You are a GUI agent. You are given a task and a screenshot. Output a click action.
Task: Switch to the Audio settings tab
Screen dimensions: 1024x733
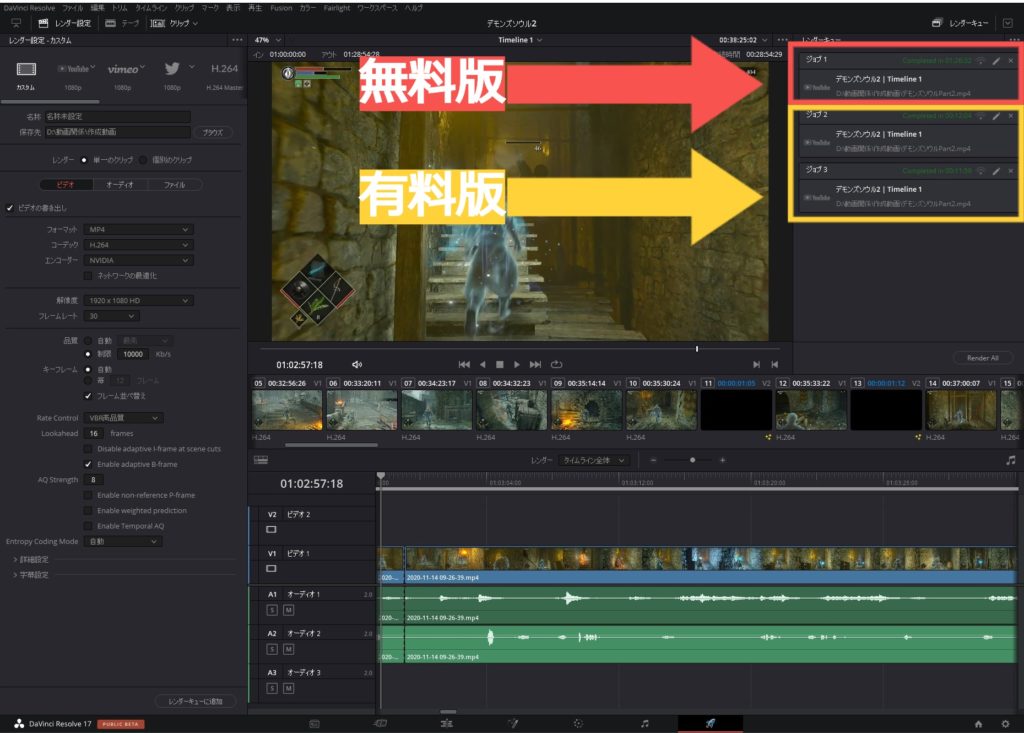coord(120,185)
